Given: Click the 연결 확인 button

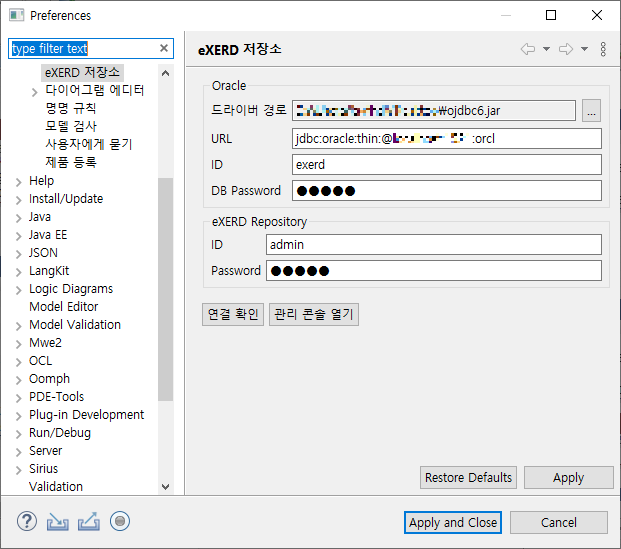Looking at the screenshot, I should point(233,315).
